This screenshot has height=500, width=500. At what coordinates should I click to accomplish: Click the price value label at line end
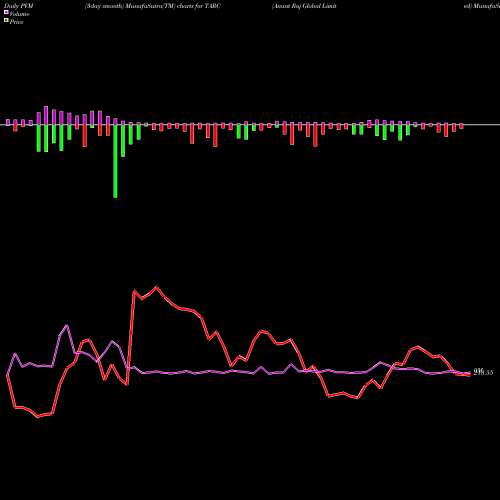(x=483, y=372)
